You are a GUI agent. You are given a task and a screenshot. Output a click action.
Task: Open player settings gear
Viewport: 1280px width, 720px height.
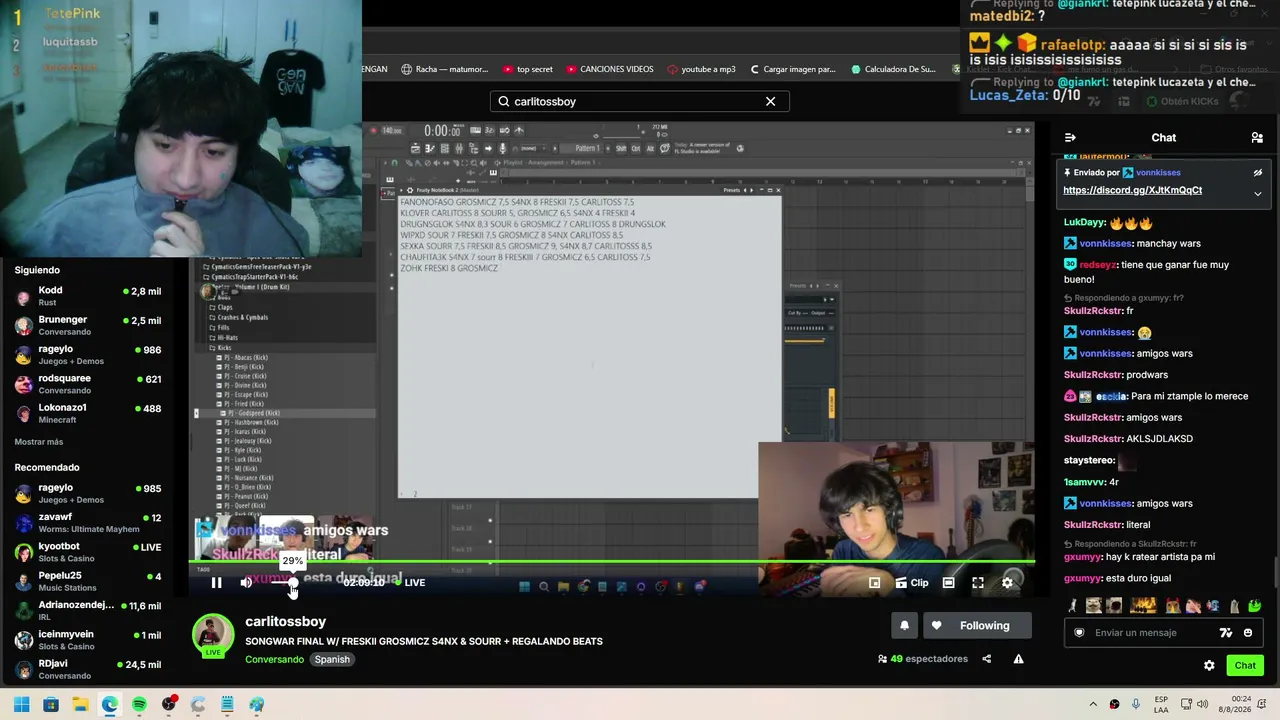[1007, 582]
